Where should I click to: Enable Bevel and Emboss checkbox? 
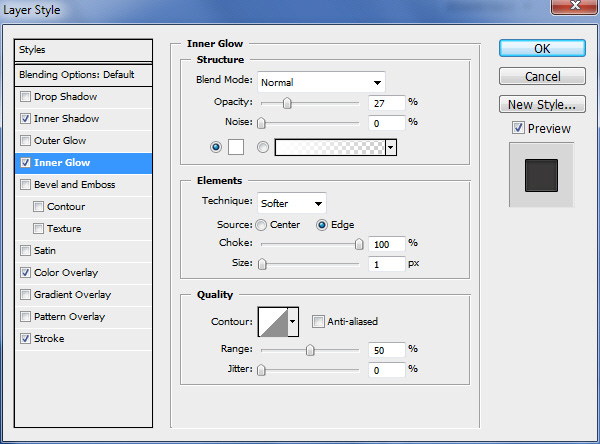(x=25, y=184)
